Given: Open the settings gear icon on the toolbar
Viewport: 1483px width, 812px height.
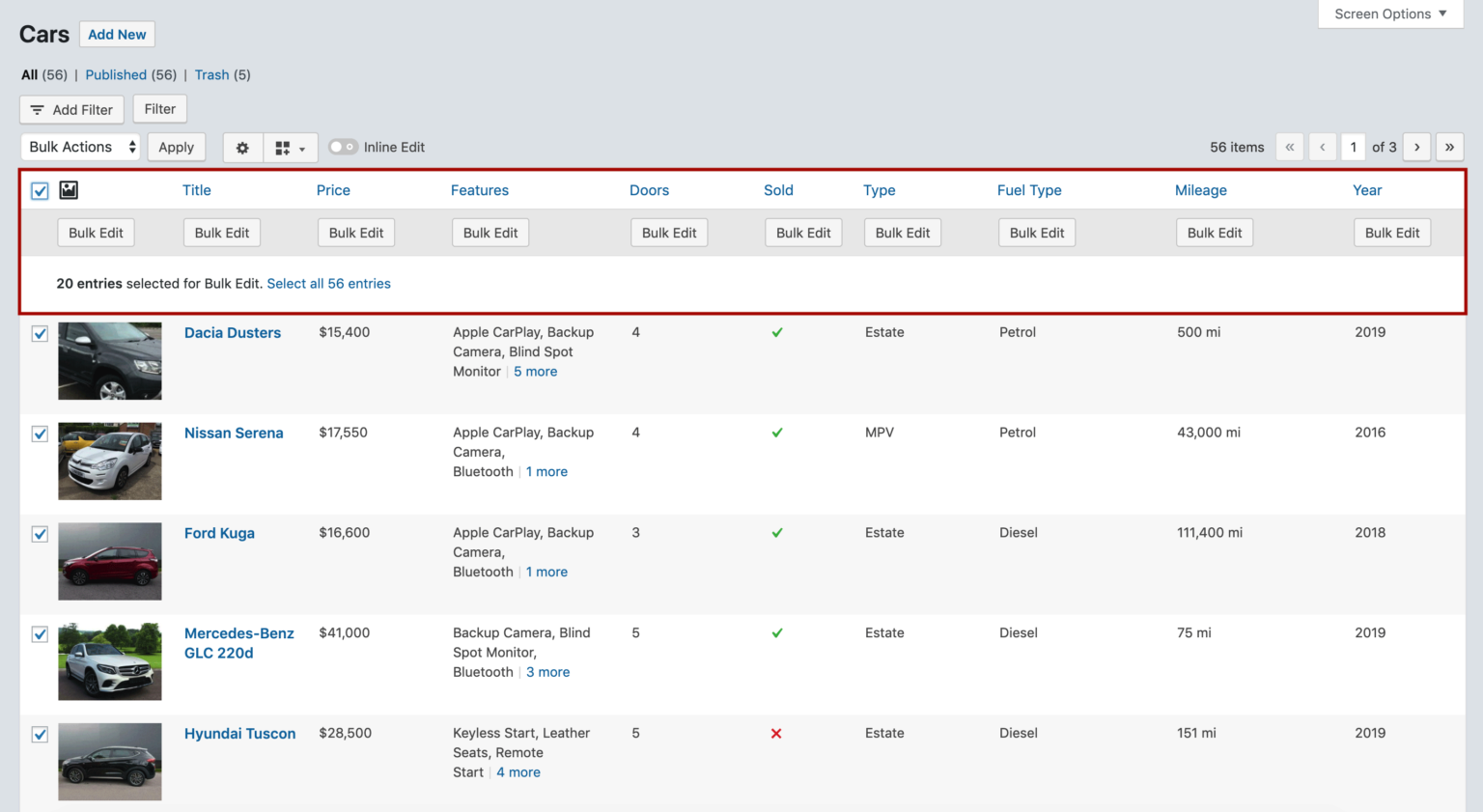Looking at the screenshot, I should point(241,147).
